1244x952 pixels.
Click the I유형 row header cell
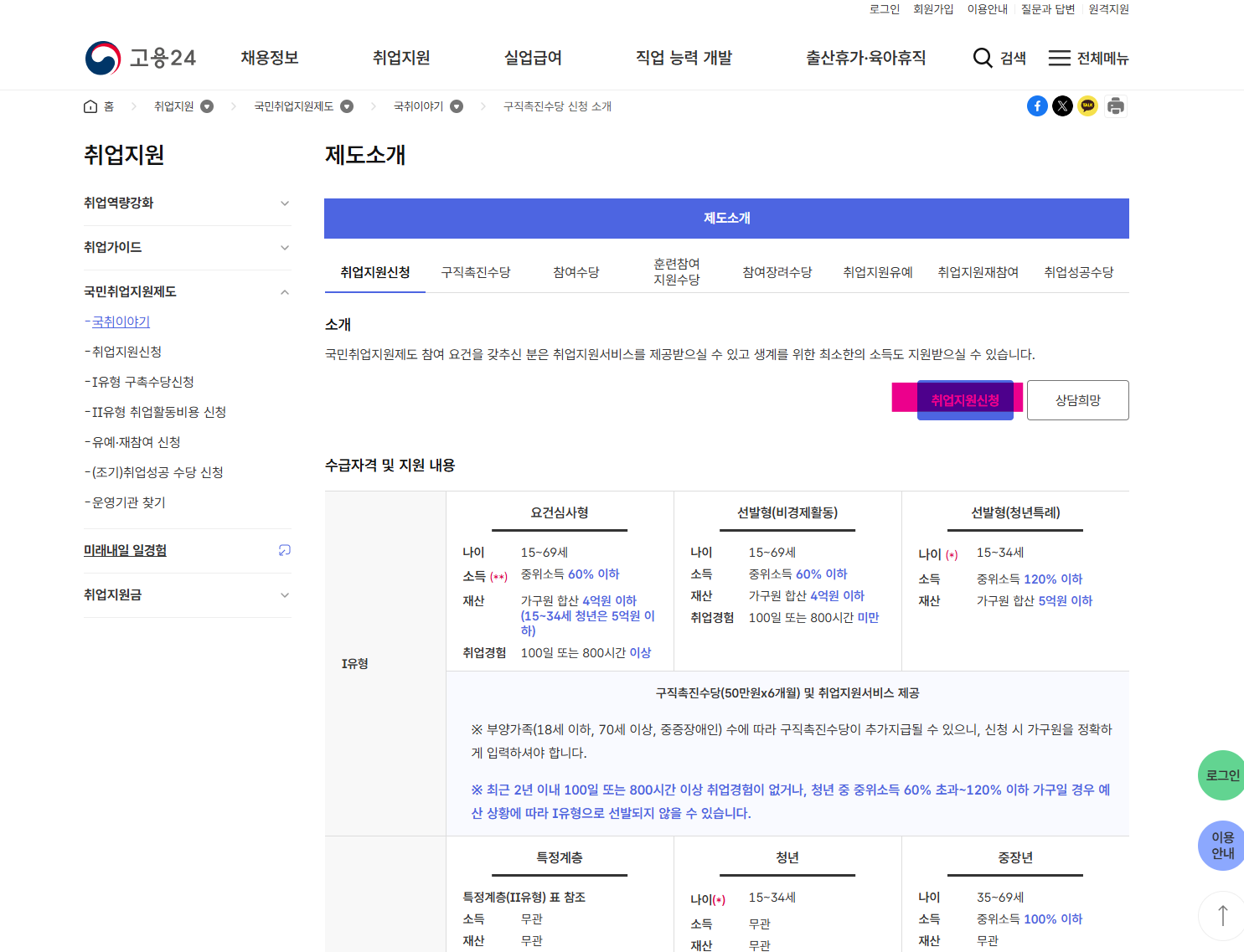385,664
